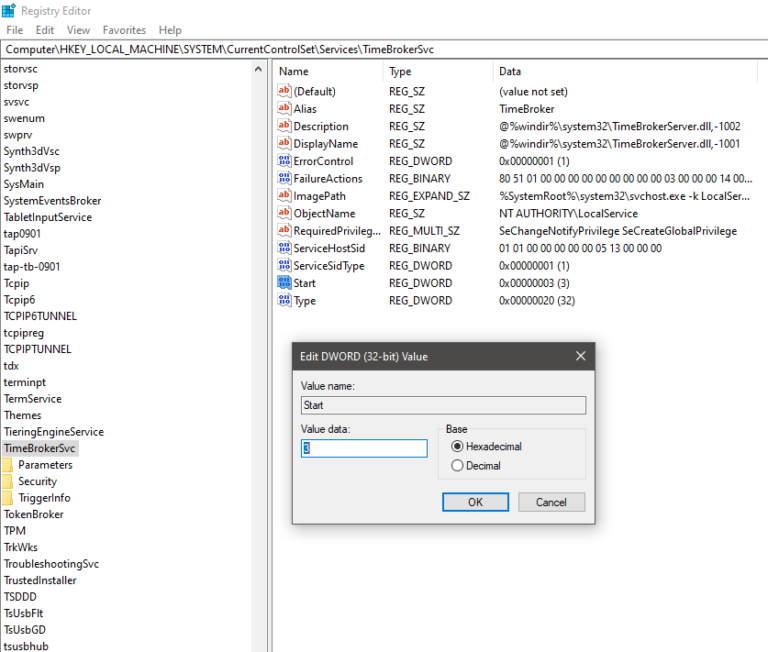768x652 pixels.
Task: Click the ErrorControl DWORD value icon
Action: tap(284, 161)
